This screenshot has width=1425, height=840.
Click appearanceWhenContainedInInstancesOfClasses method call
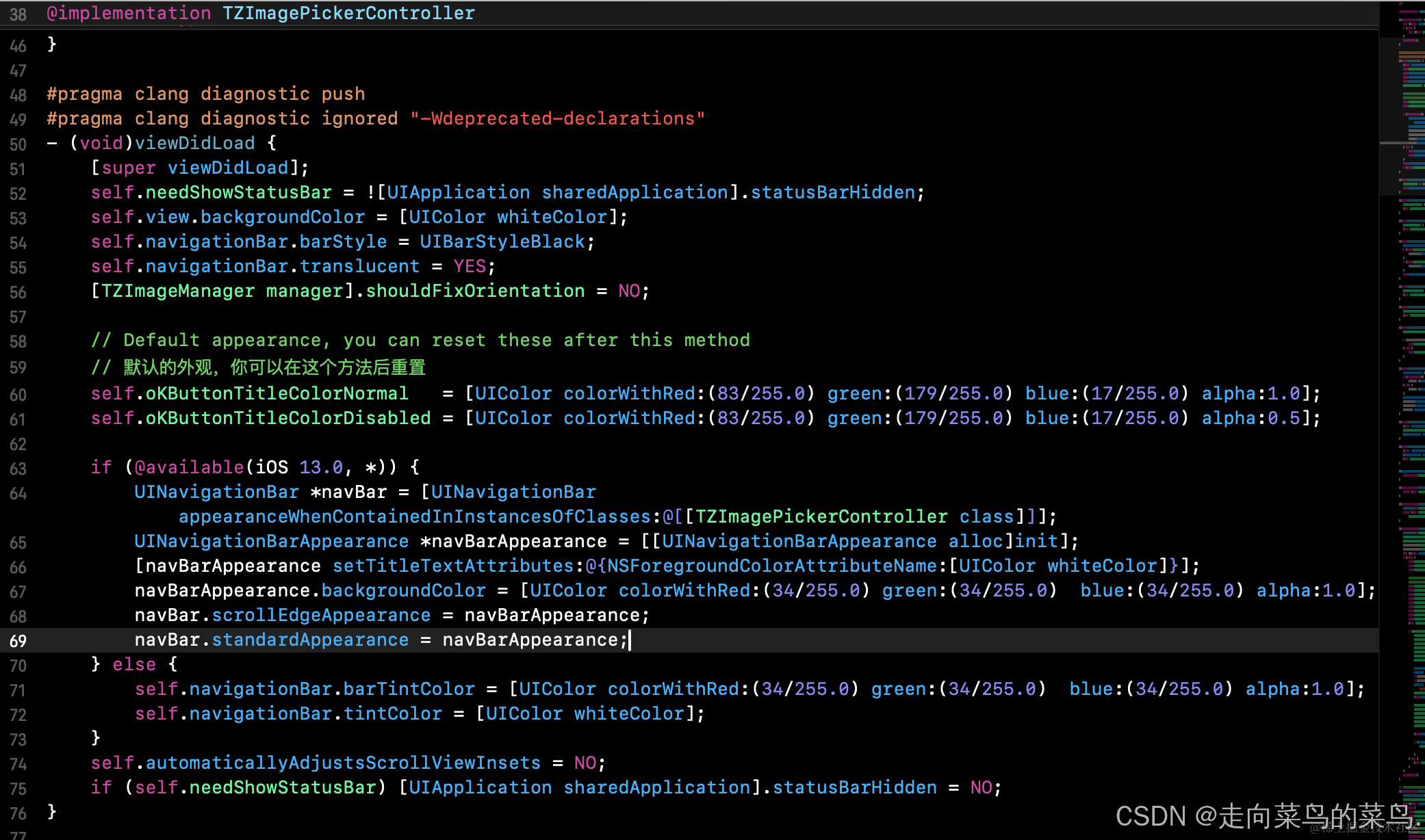click(x=415, y=516)
